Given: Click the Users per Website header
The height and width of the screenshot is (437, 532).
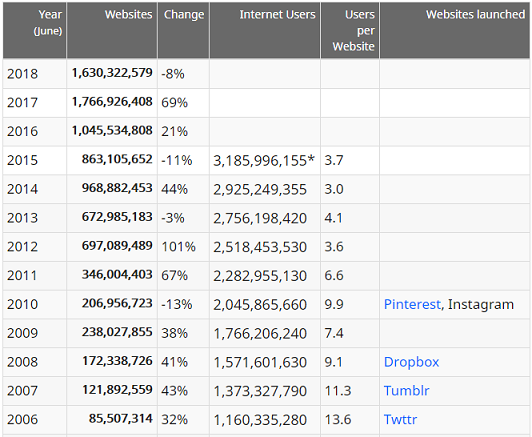Looking at the screenshot, I should coord(350,30).
